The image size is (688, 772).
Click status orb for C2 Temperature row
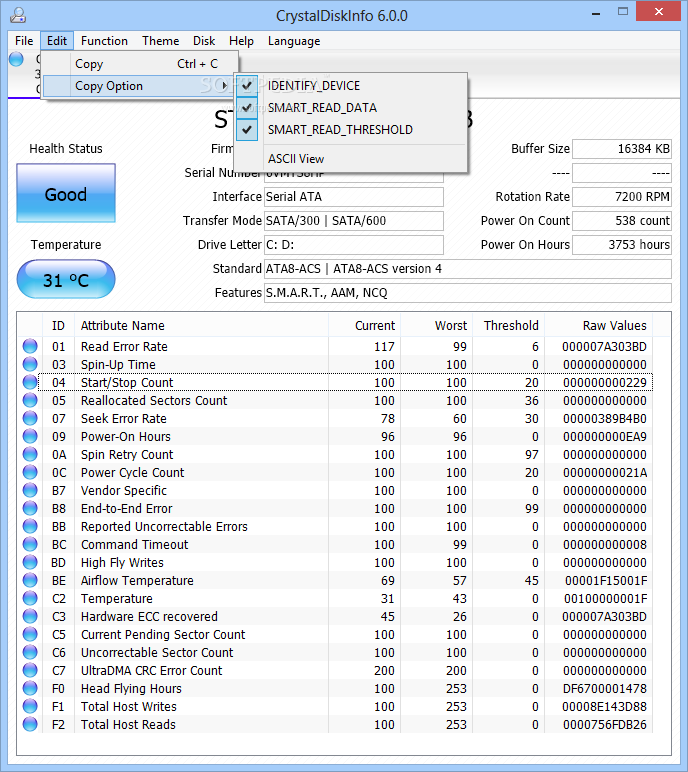tap(30, 598)
